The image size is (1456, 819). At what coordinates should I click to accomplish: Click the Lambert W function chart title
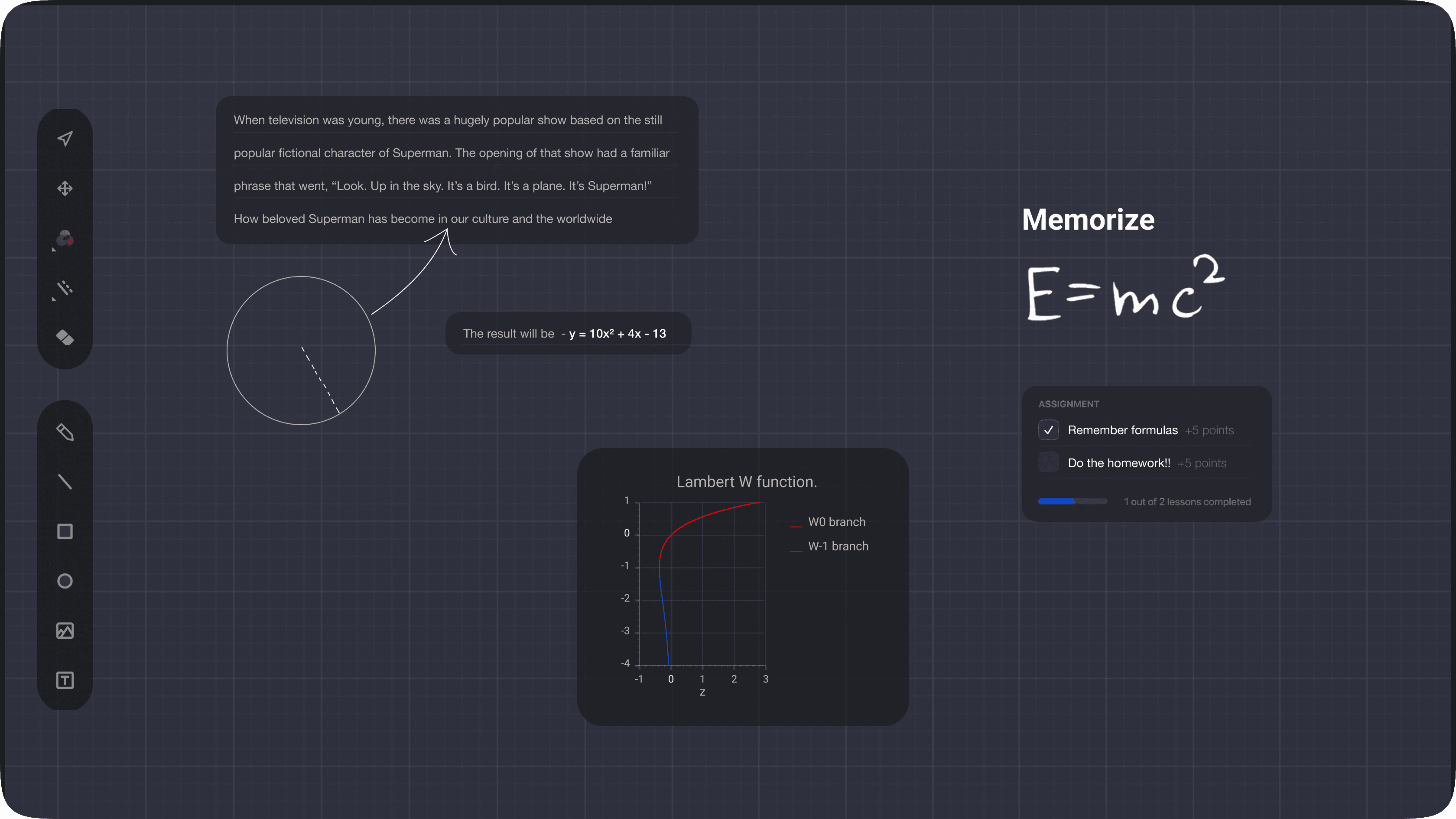coord(747,481)
